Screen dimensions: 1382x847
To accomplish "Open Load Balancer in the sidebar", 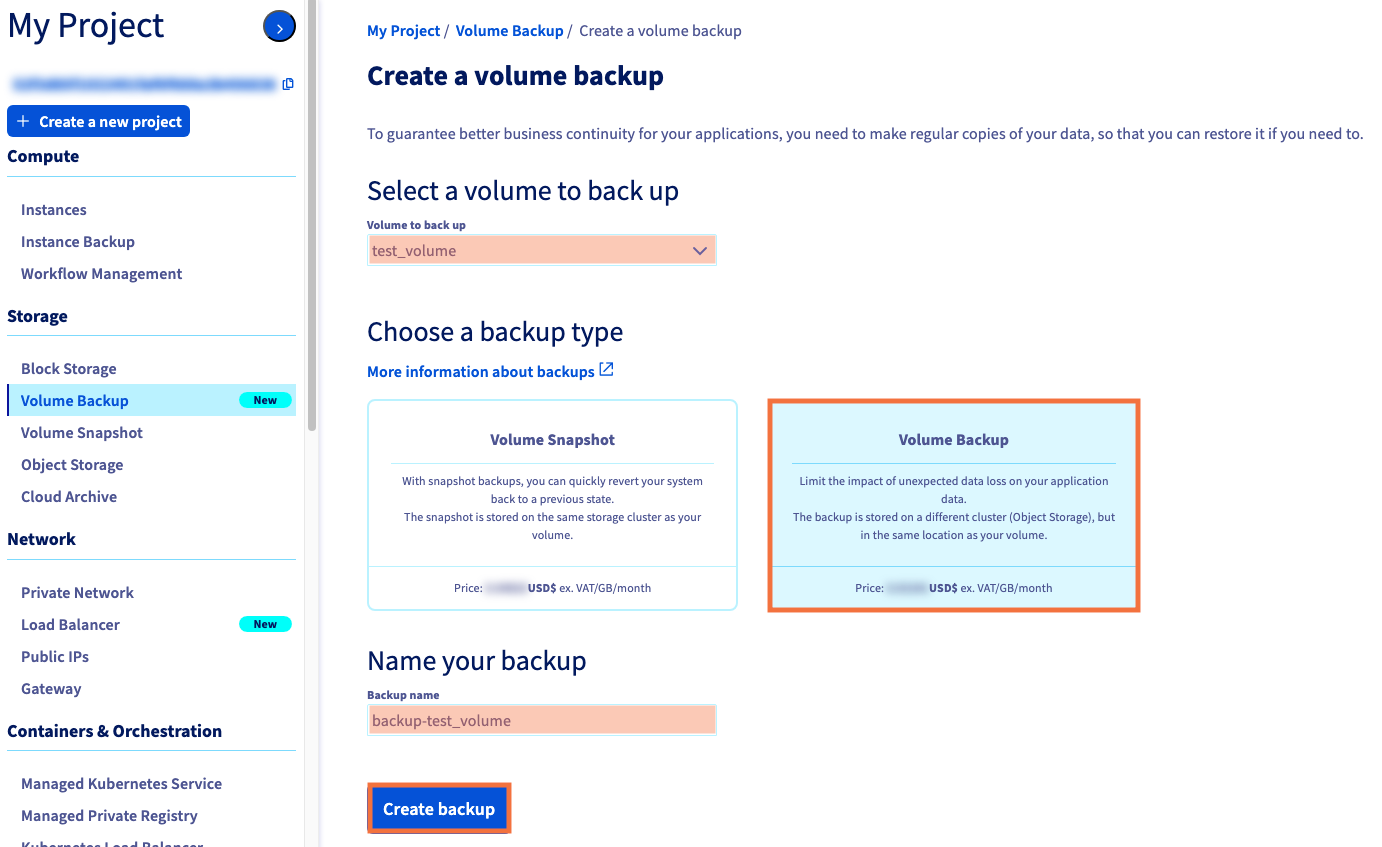I will tap(70, 625).
